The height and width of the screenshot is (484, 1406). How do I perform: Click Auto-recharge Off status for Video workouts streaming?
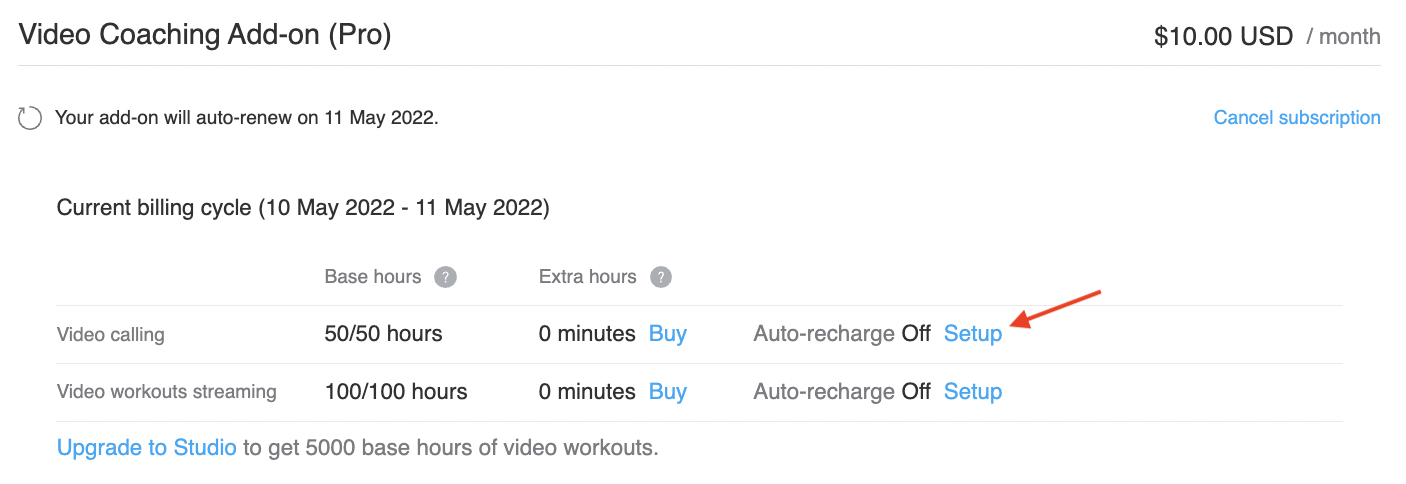842,391
